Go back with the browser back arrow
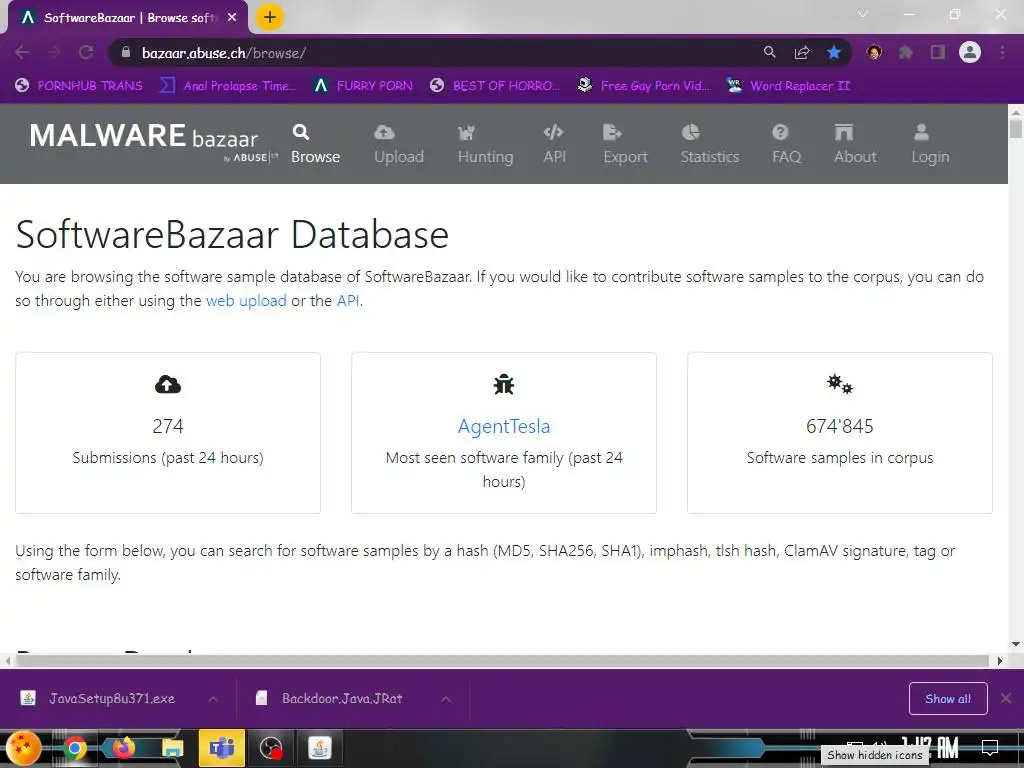 [22, 52]
